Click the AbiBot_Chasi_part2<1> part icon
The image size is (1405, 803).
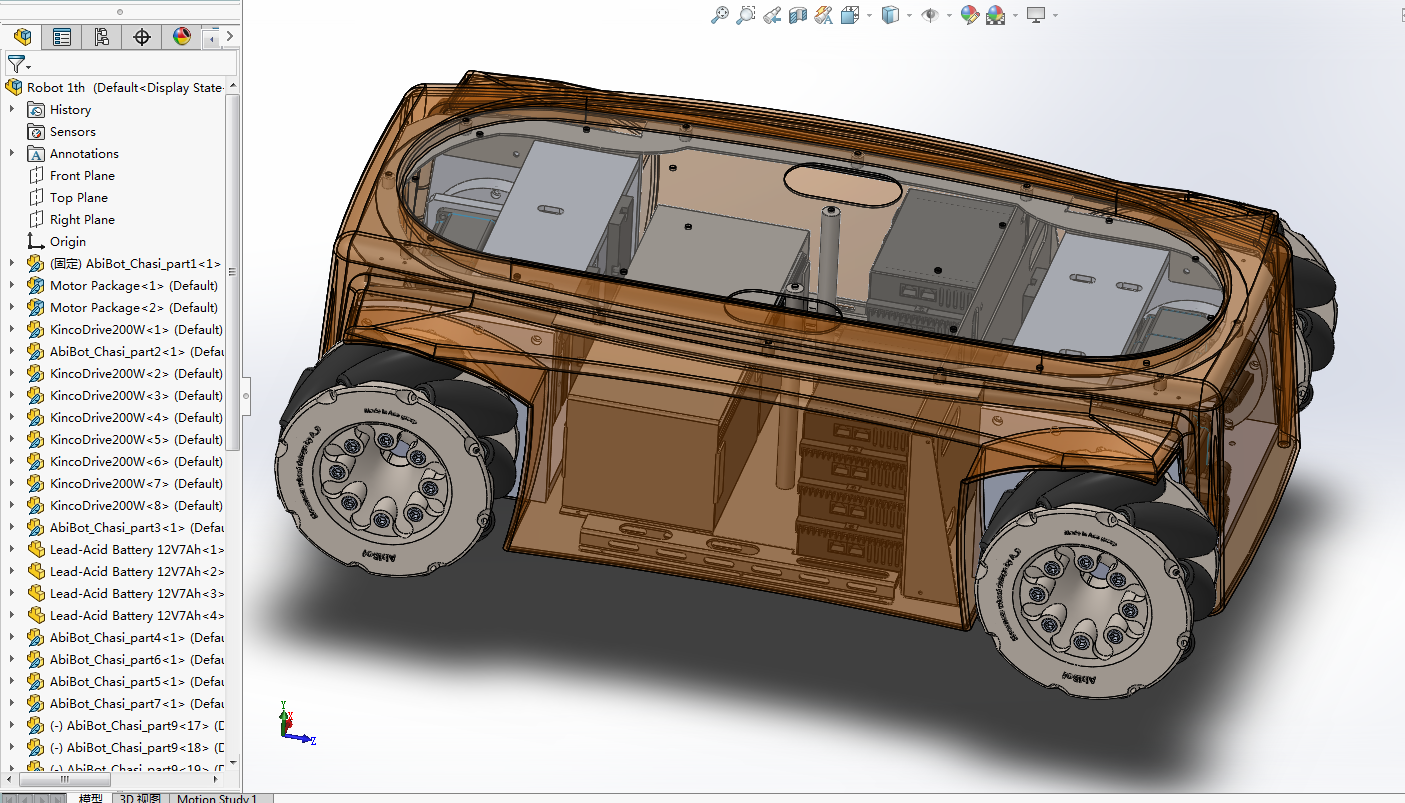pyautogui.click(x=36, y=351)
